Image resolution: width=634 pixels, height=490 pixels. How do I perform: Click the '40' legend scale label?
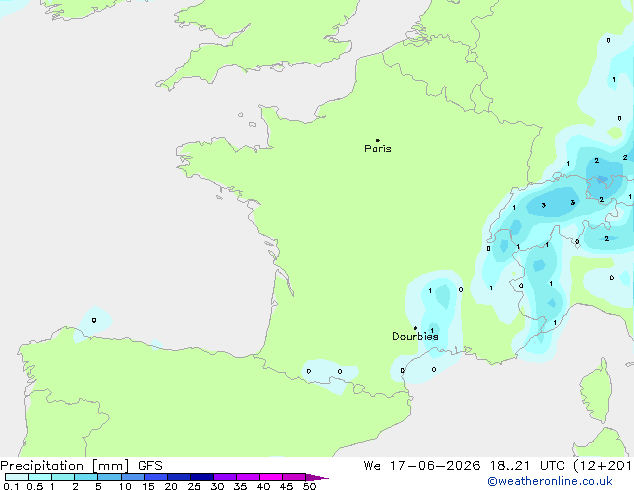tap(263, 486)
